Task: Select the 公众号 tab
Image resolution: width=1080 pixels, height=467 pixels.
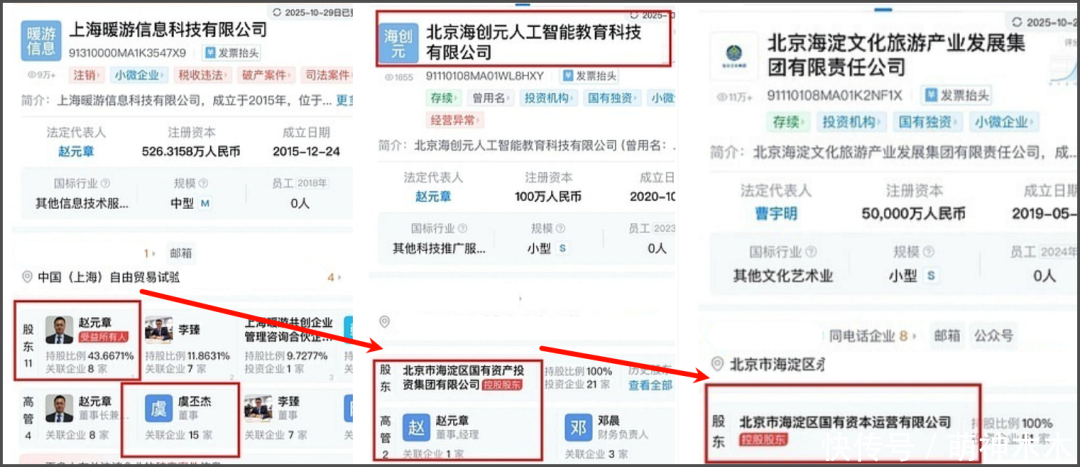Action: click(x=993, y=336)
